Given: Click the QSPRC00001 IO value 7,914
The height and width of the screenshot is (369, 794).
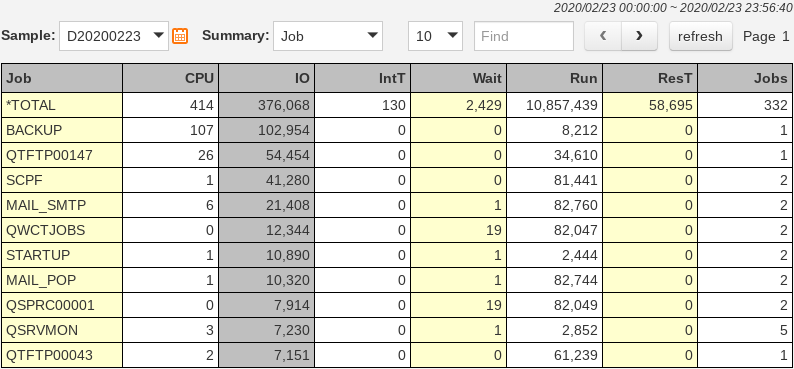Looking at the screenshot, I should pyautogui.click(x=292, y=305).
